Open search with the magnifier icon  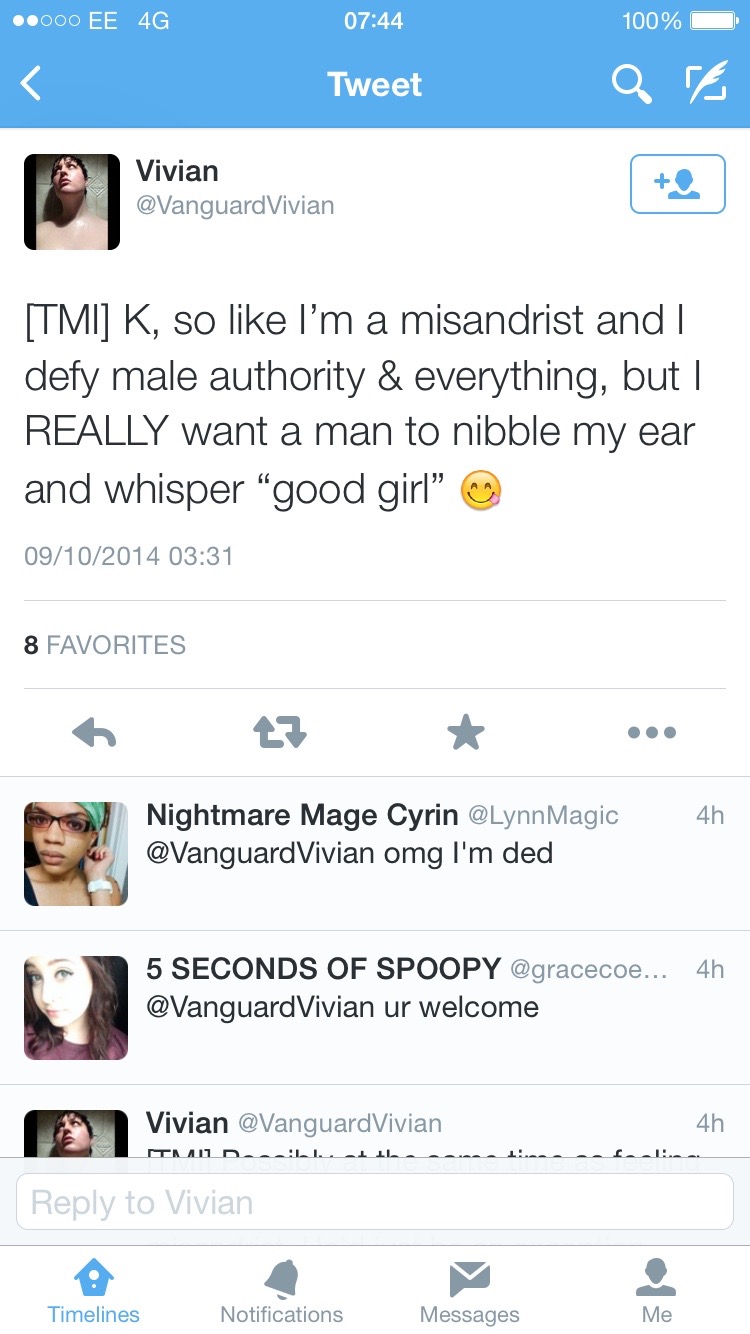pyautogui.click(x=631, y=84)
